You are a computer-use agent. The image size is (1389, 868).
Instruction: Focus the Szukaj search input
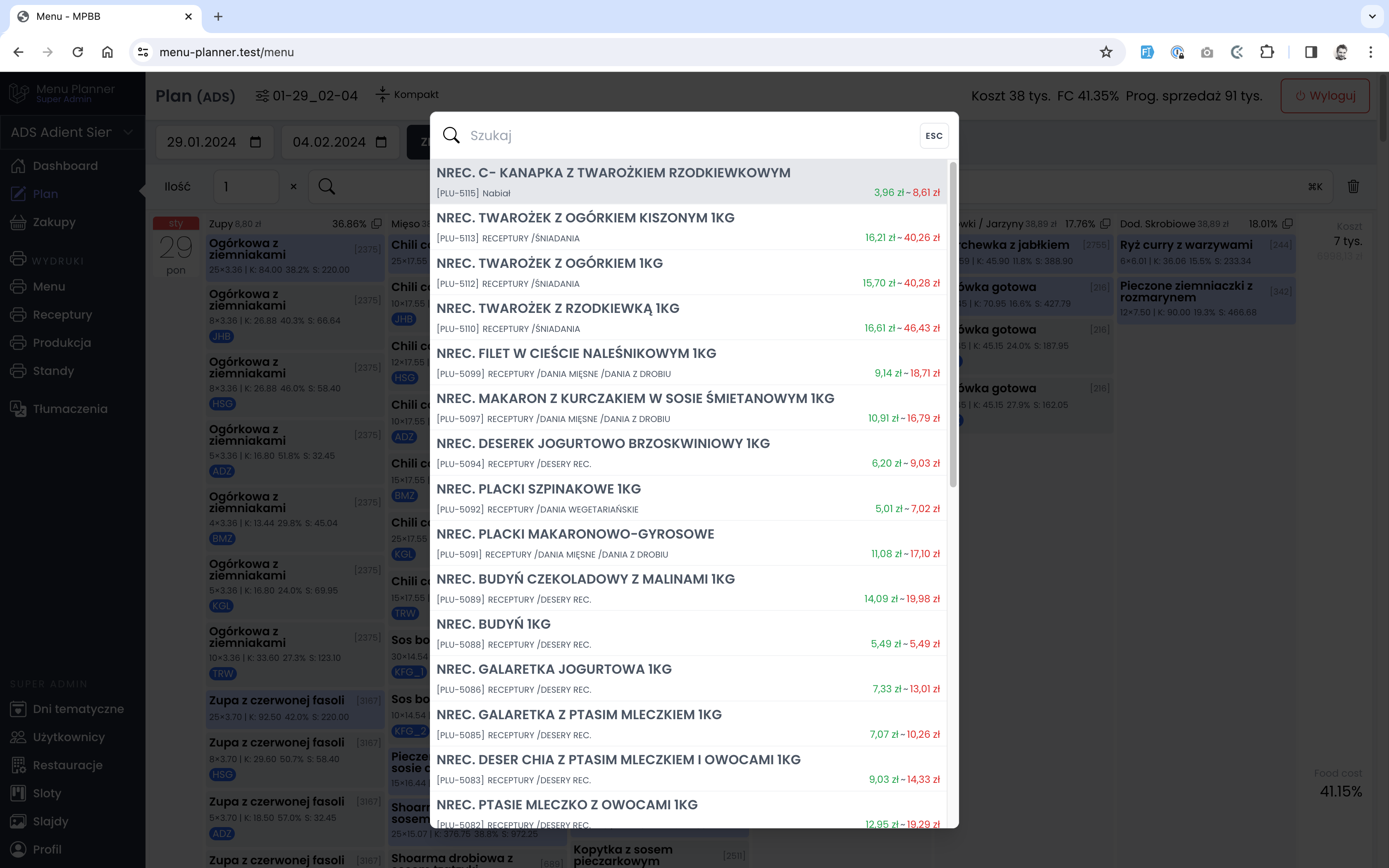coord(689,136)
